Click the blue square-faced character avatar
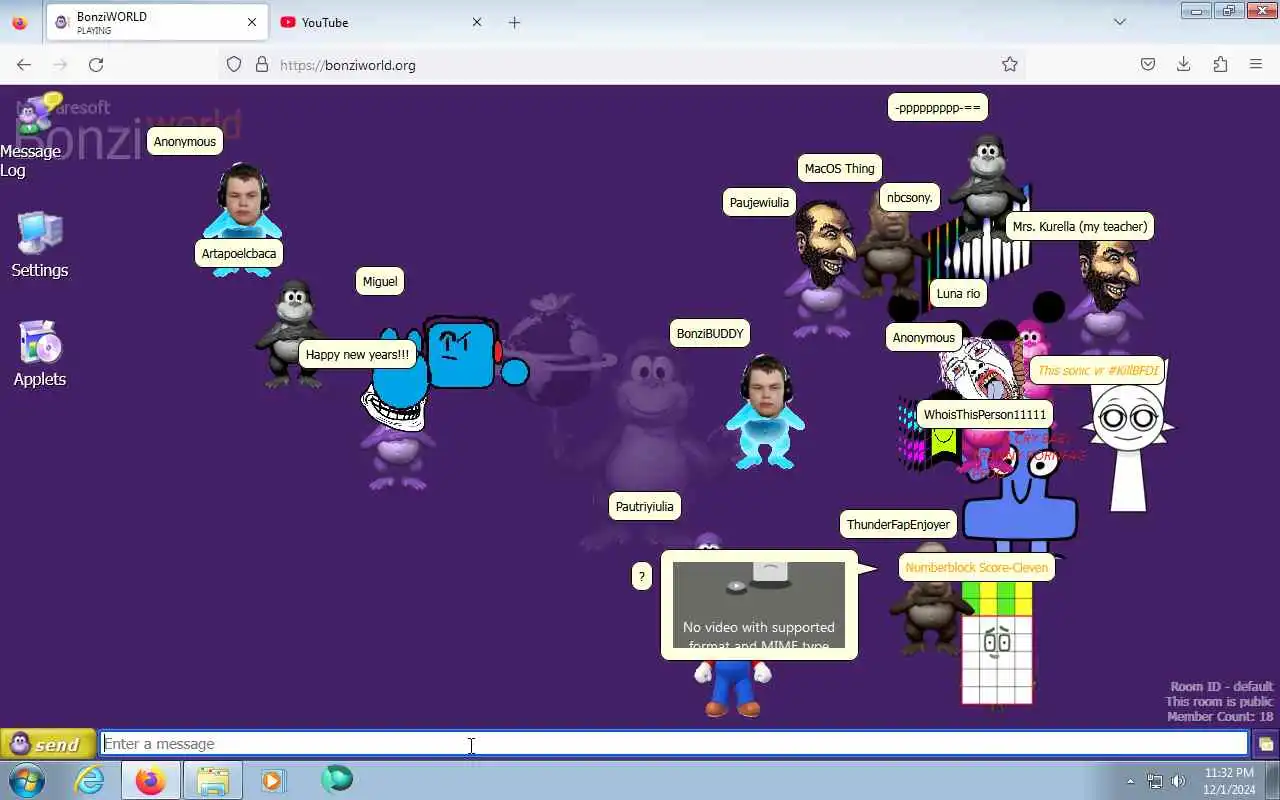Image resolution: width=1280 pixels, height=800 pixels. click(461, 354)
